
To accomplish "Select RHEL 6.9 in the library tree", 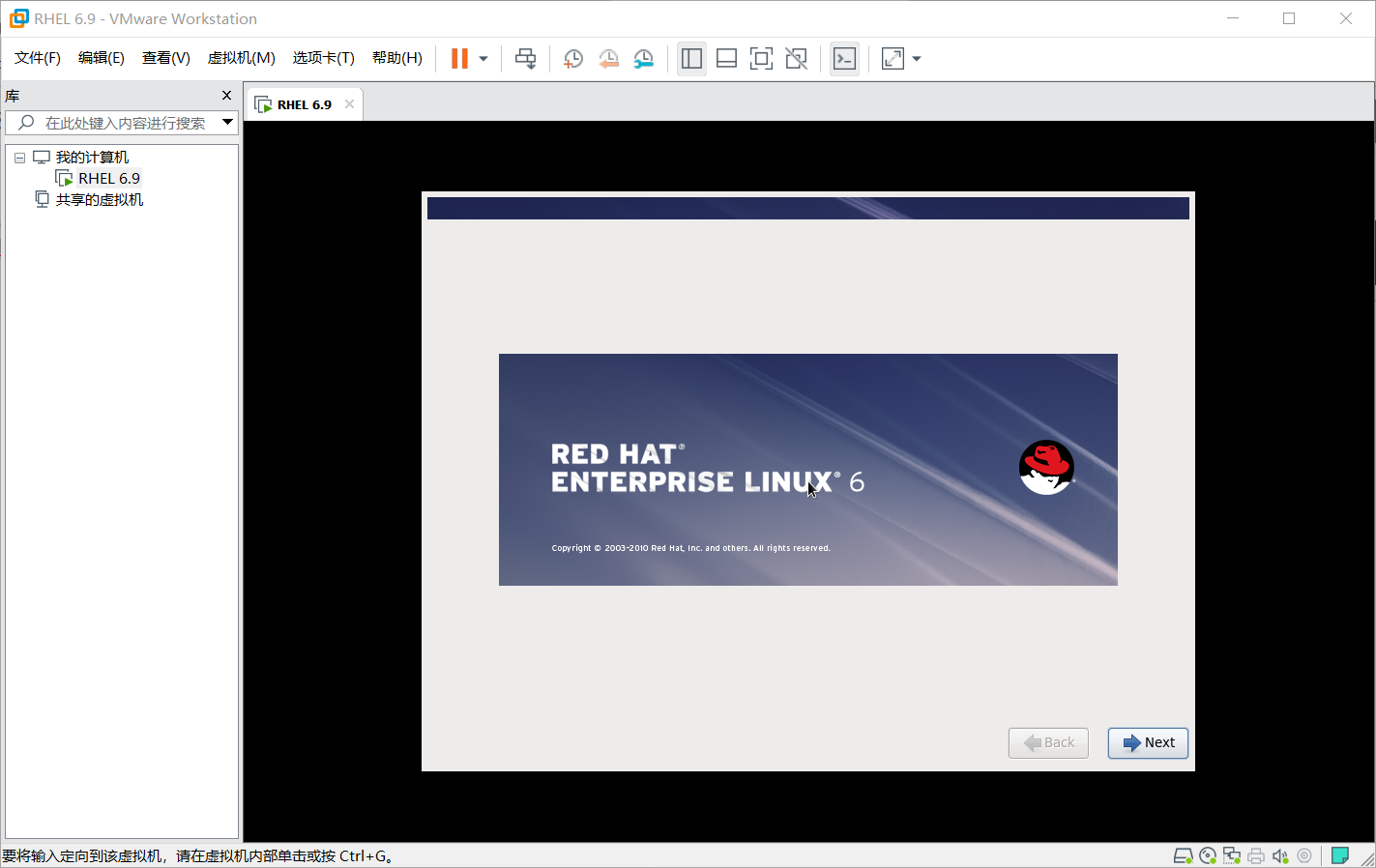I will (109, 179).
